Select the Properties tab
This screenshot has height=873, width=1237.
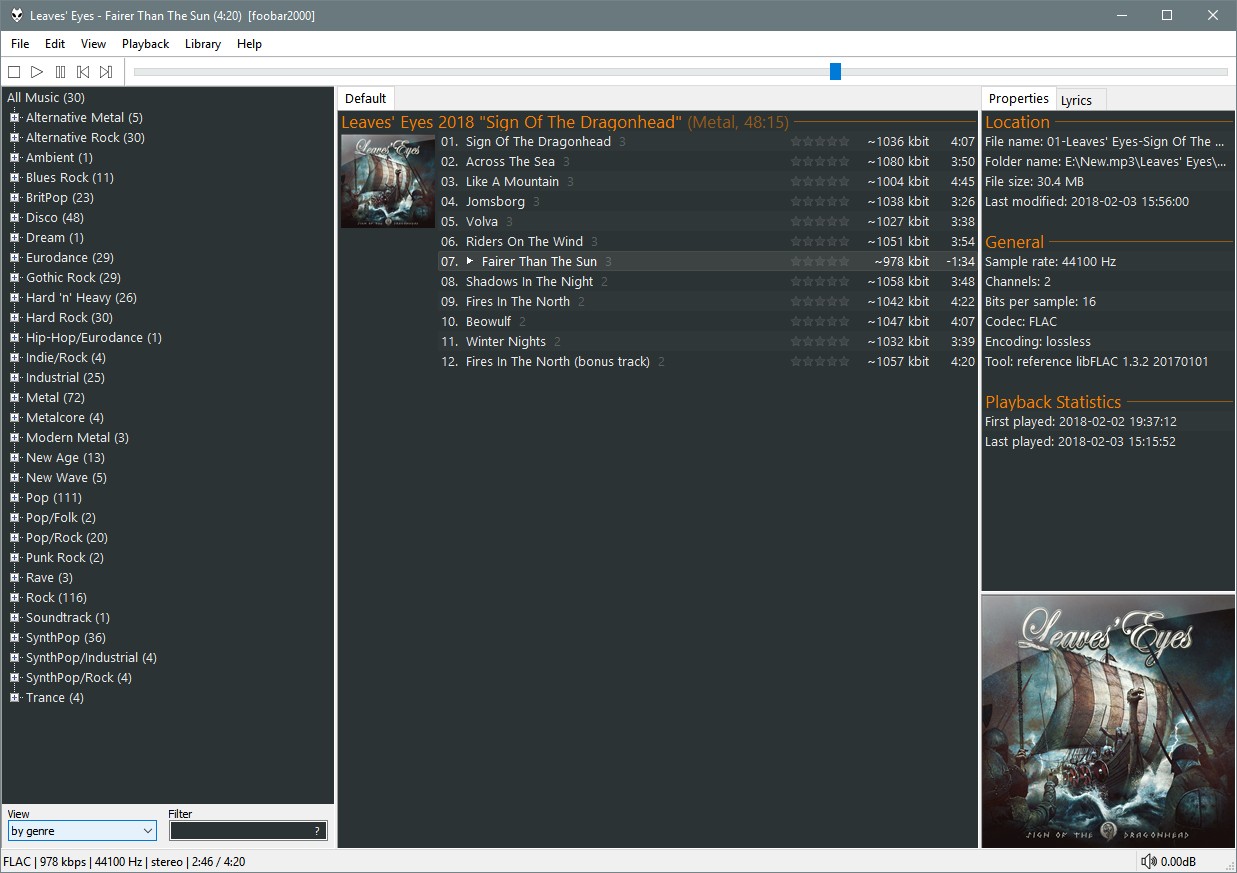point(1018,98)
